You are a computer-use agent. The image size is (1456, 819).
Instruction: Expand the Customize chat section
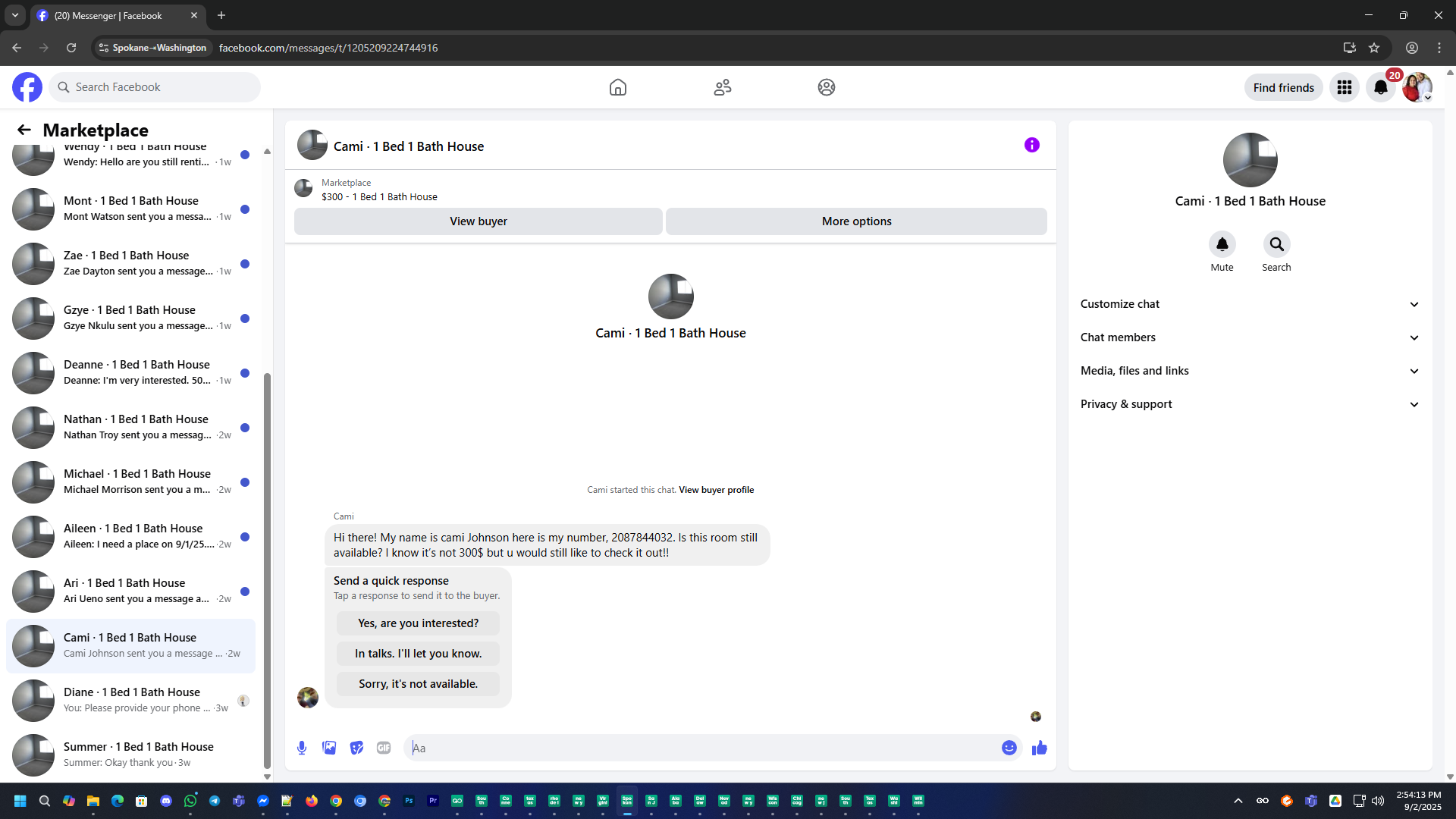click(1249, 304)
